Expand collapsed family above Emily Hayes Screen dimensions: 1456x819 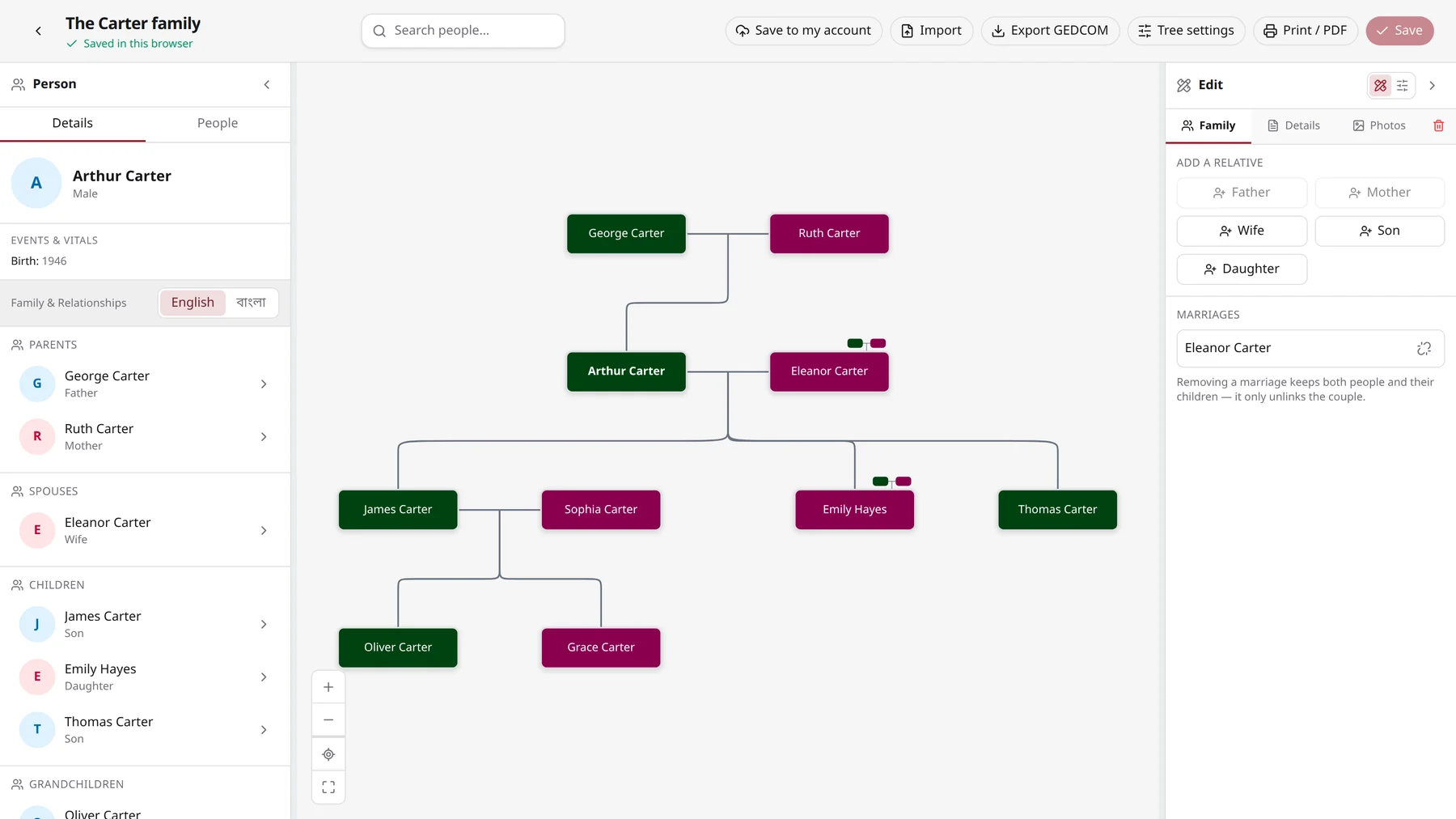coord(892,482)
